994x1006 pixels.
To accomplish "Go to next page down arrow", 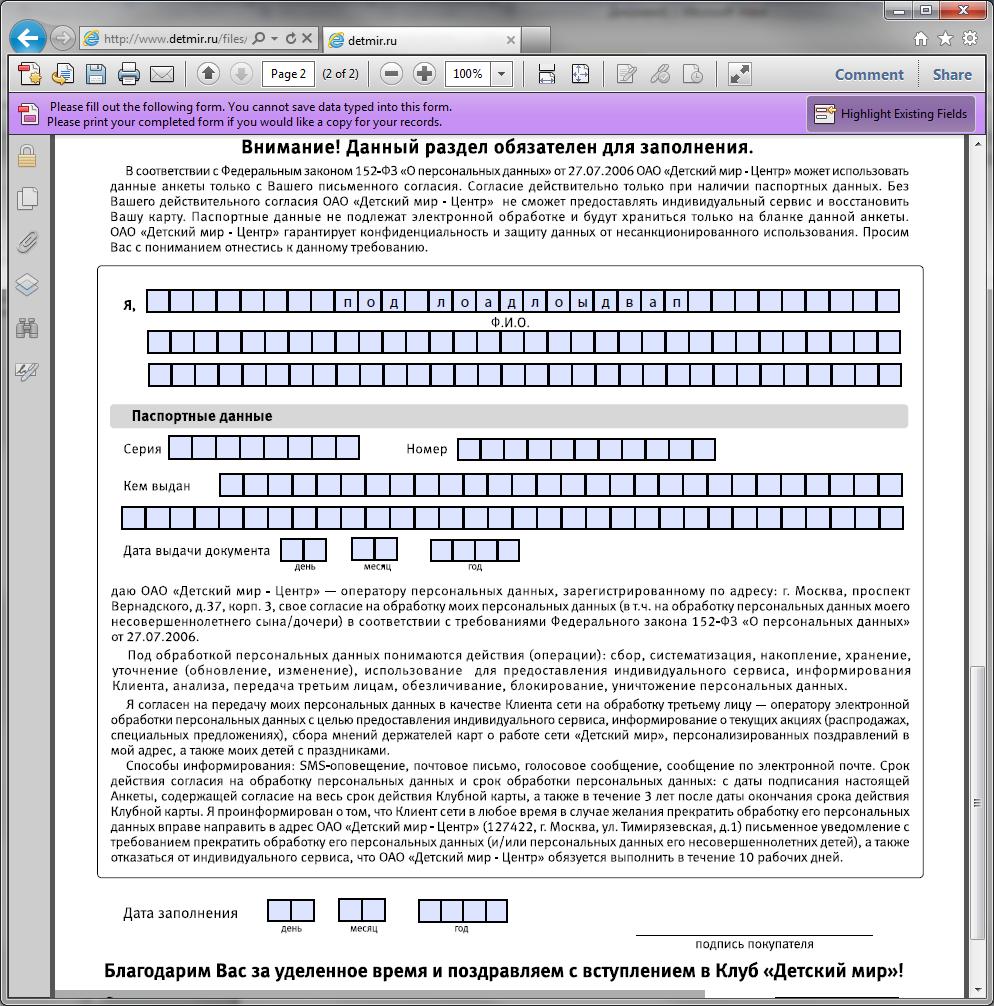I will [241, 74].
